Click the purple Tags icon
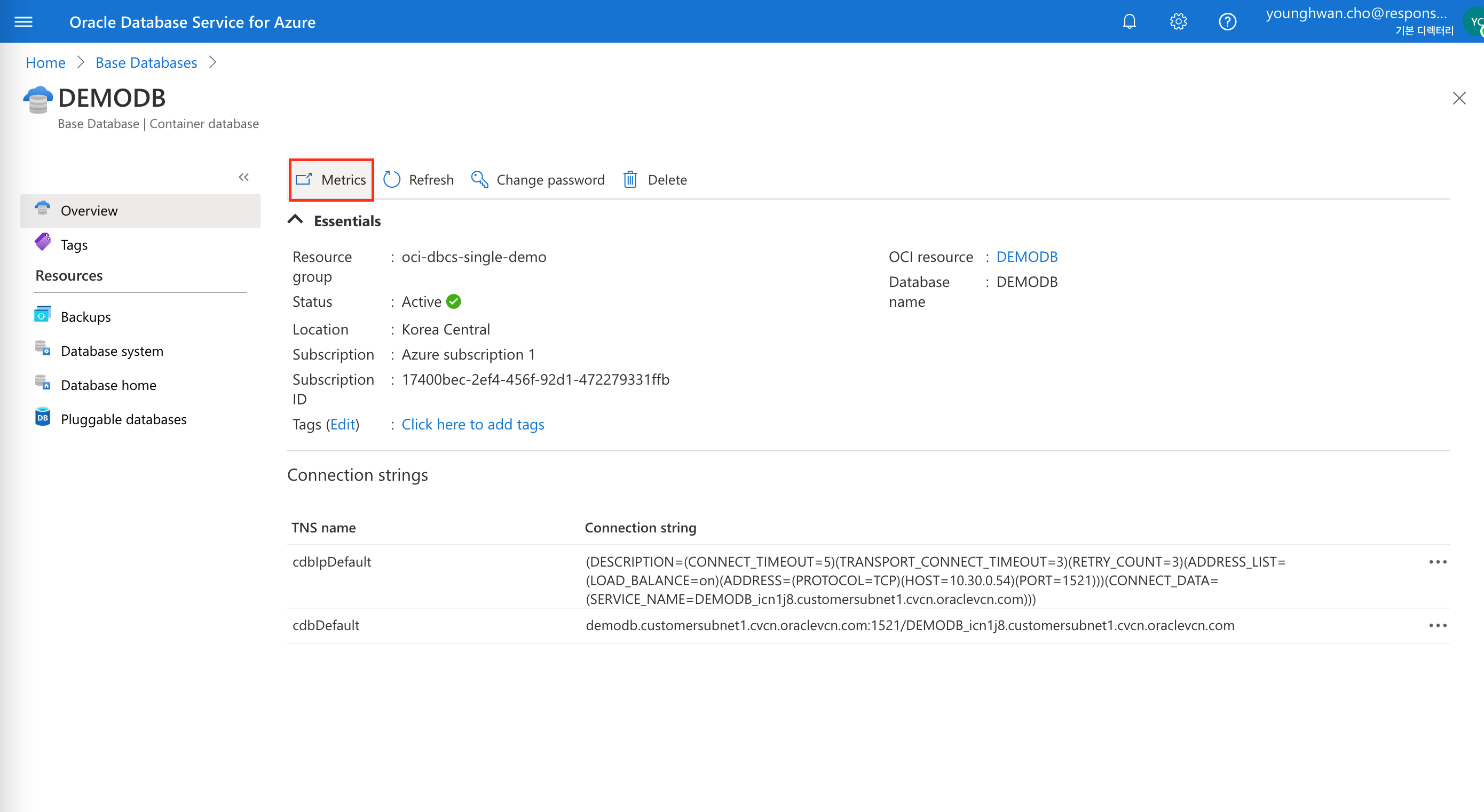The width and height of the screenshot is (1484, 812). 43,242
